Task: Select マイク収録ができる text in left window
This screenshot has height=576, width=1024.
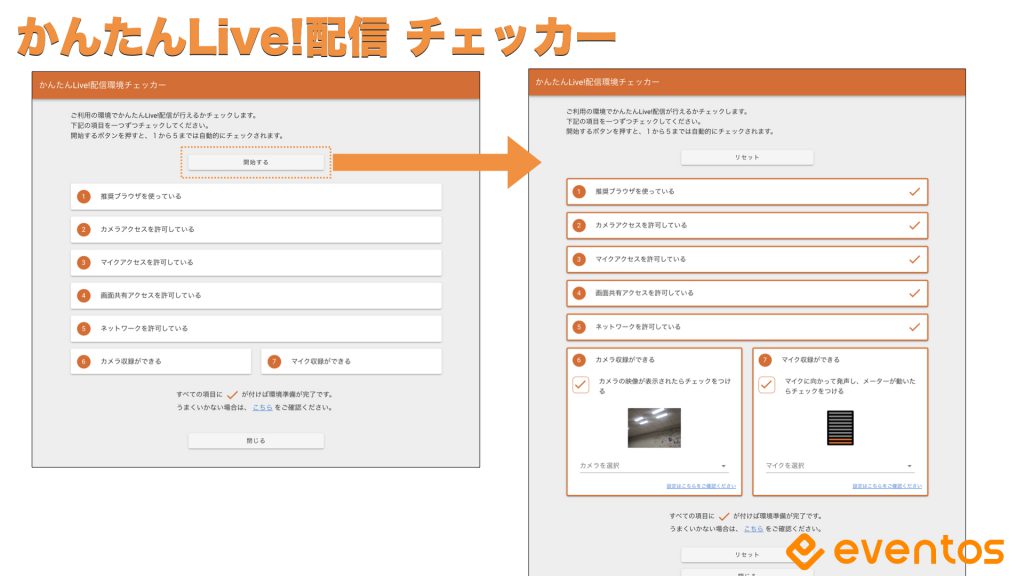Action: [x=321, y=361]
